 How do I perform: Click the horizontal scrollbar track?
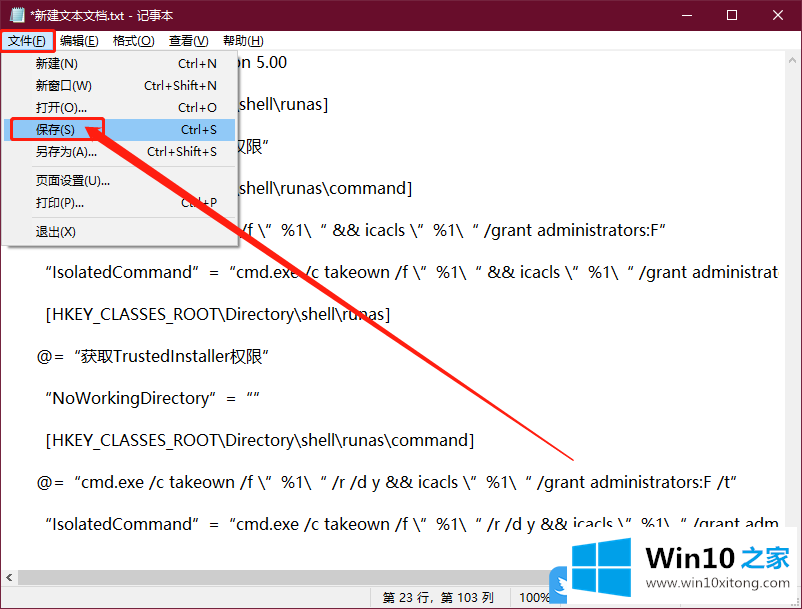(284, 578)
